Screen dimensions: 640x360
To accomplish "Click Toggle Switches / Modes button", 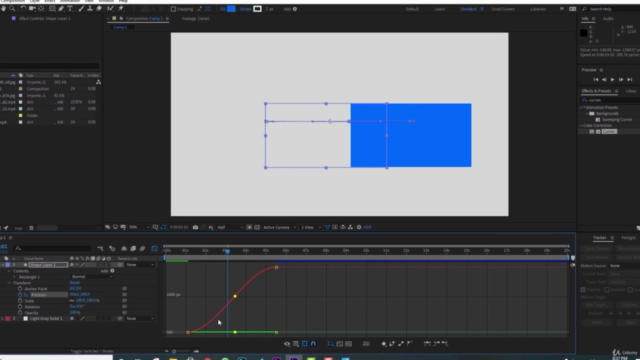I will [x=92, y=351].
